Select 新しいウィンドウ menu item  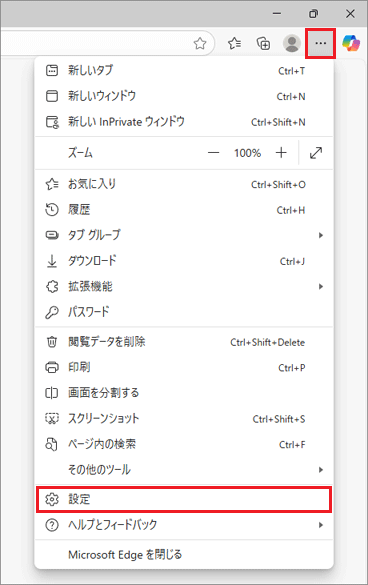(x=184, y=96)
